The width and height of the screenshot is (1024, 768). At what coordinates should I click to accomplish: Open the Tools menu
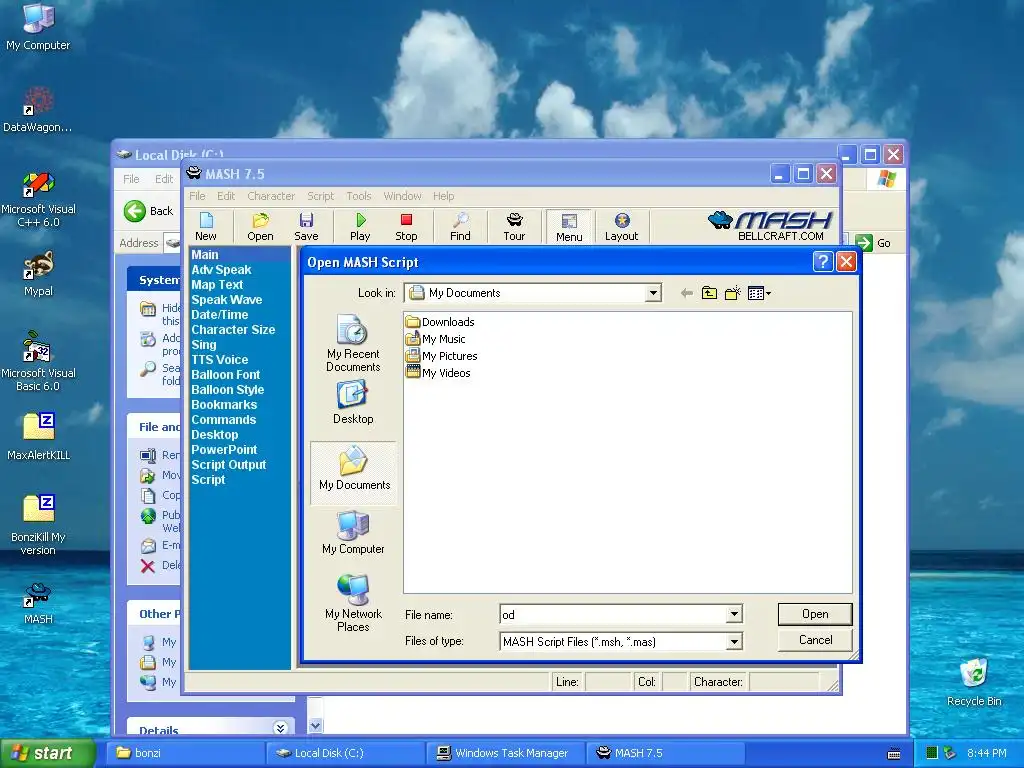(x=359, y=196)
